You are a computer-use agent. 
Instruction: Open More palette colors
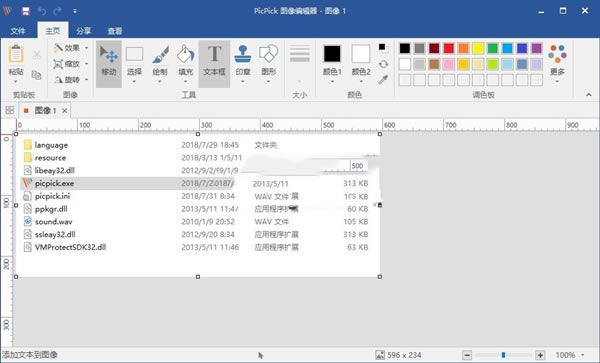558,63
